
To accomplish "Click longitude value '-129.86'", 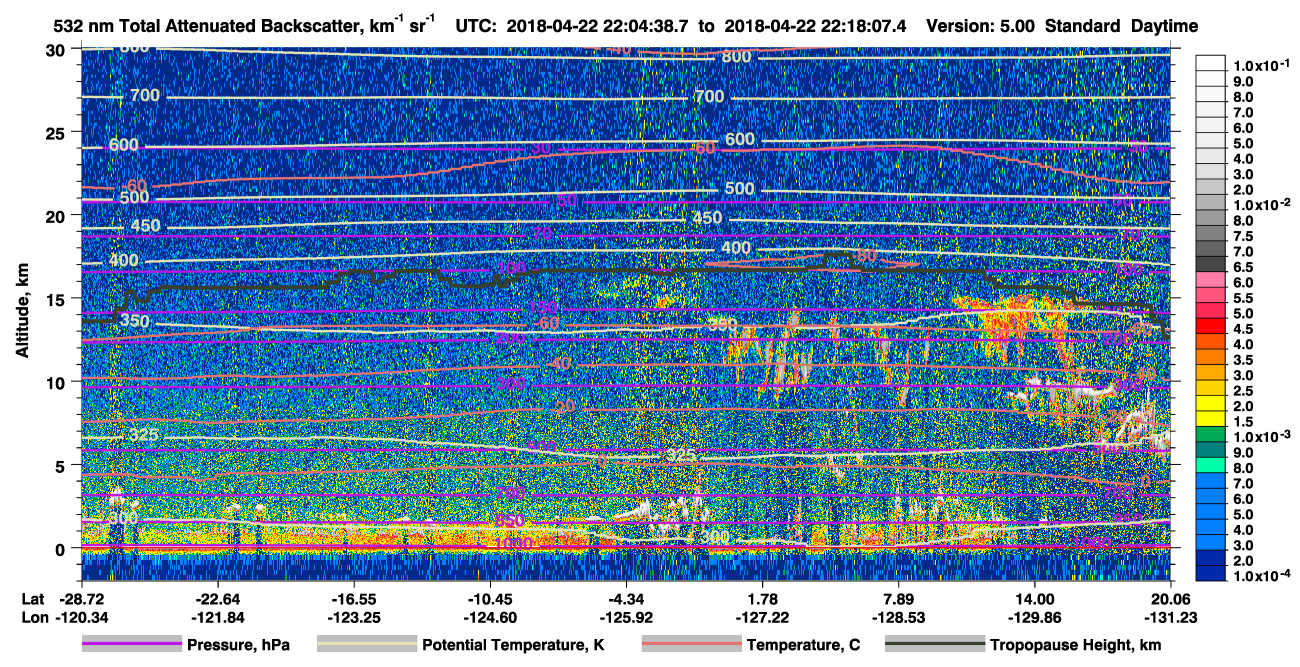I will click(1034, 617).
